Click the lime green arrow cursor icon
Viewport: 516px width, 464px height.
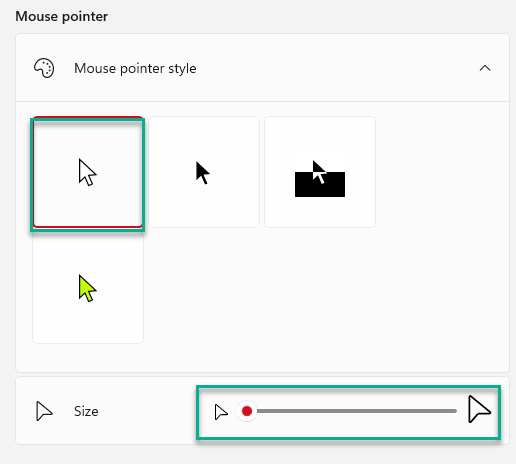(x=87, y=289)
